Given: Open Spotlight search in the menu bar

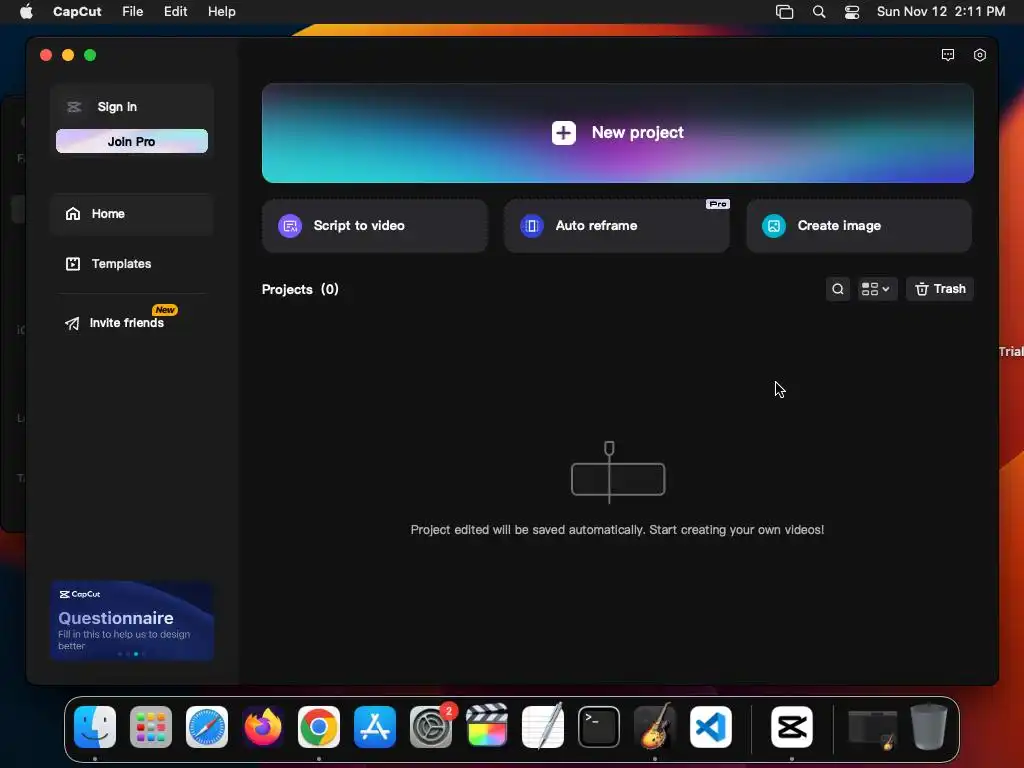Looking at the screenshot, I should pos(818,12).
